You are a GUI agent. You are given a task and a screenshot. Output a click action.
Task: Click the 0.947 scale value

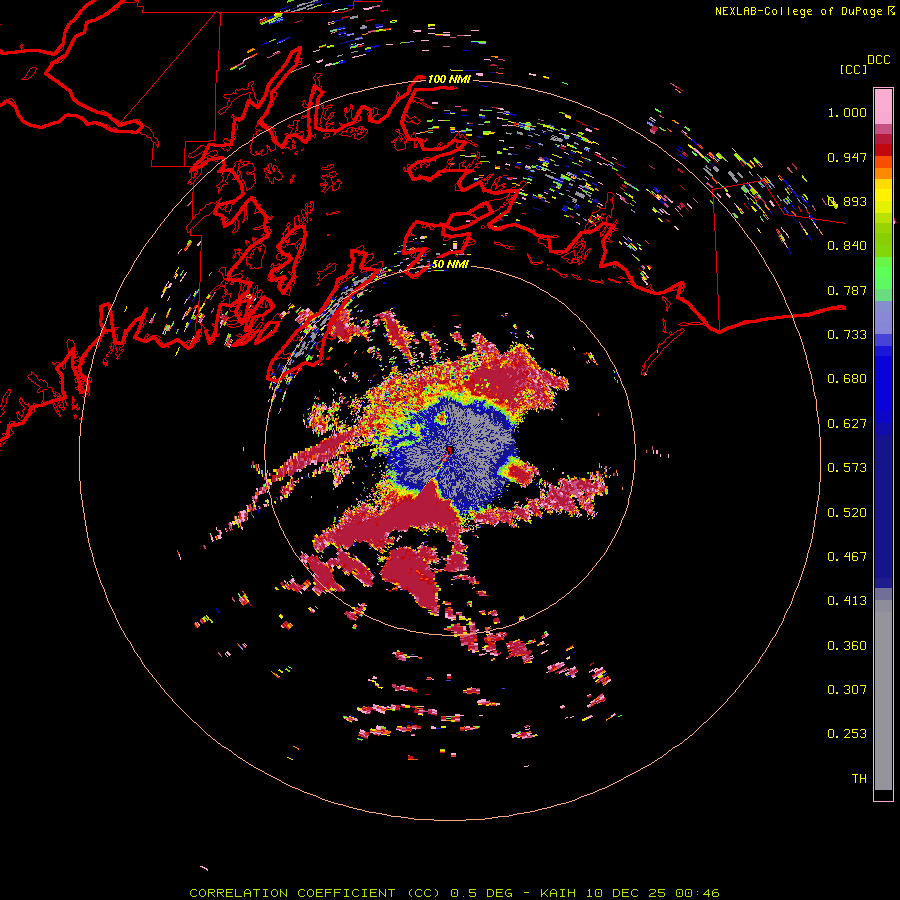847,157
